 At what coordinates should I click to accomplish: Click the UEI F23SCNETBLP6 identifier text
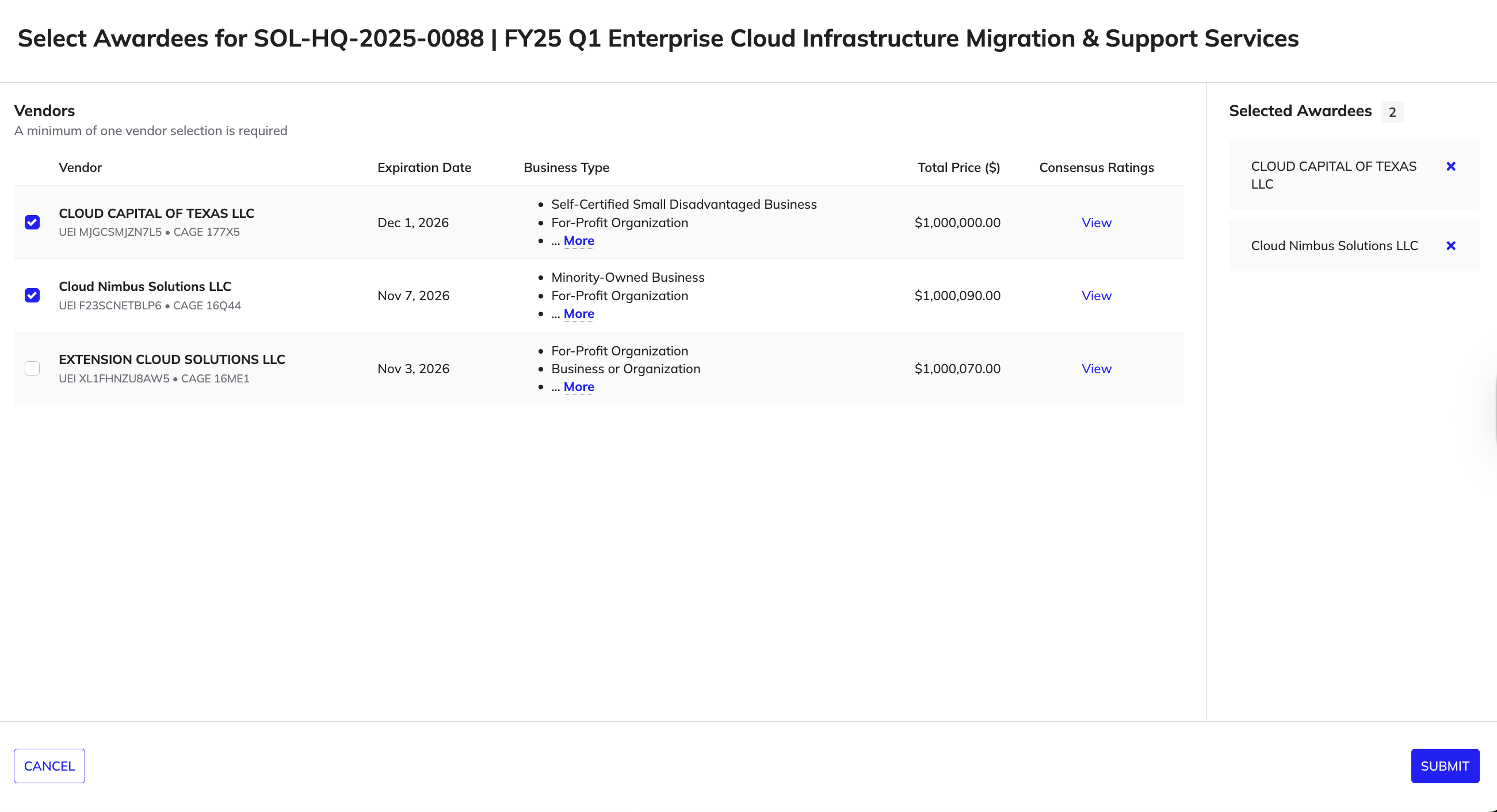click(110, 305)
